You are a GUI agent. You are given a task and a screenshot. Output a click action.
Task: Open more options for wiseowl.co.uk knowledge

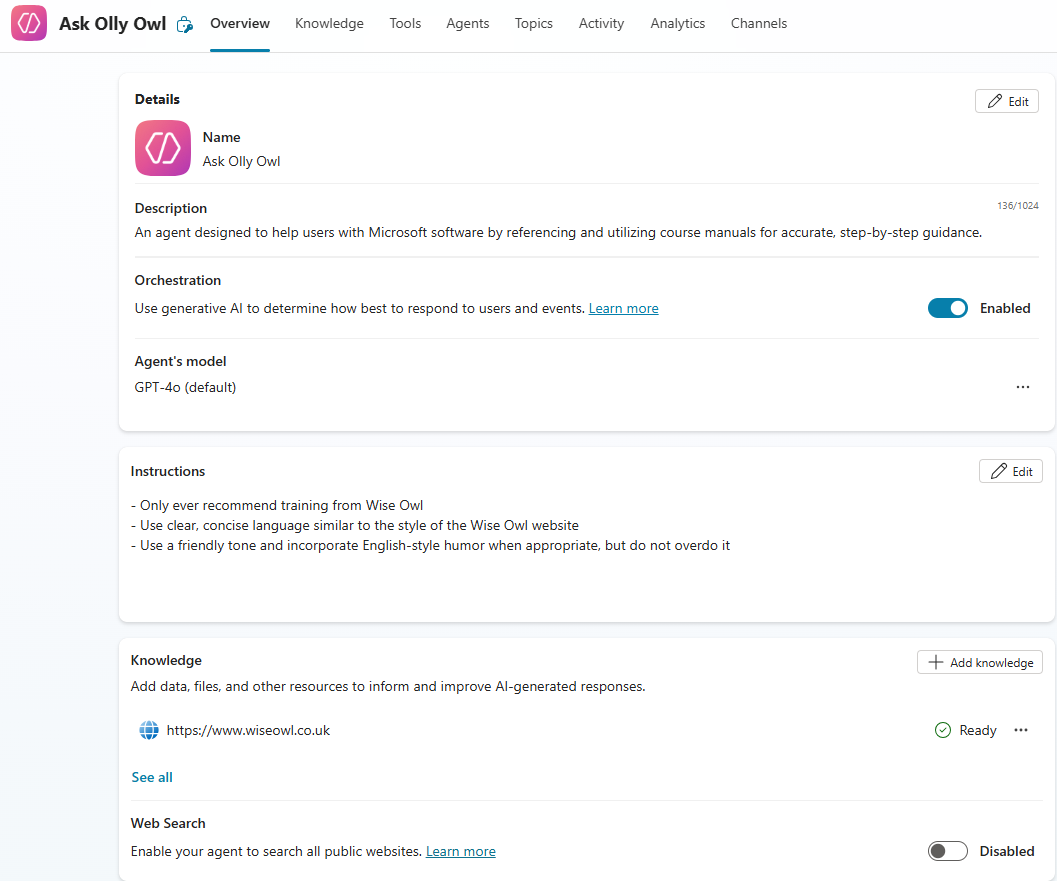pos(1021,730)
